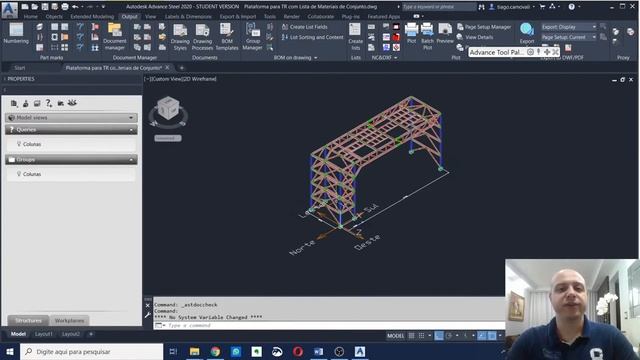Click the ViewCube in the viewport

(x=168, y=108)
